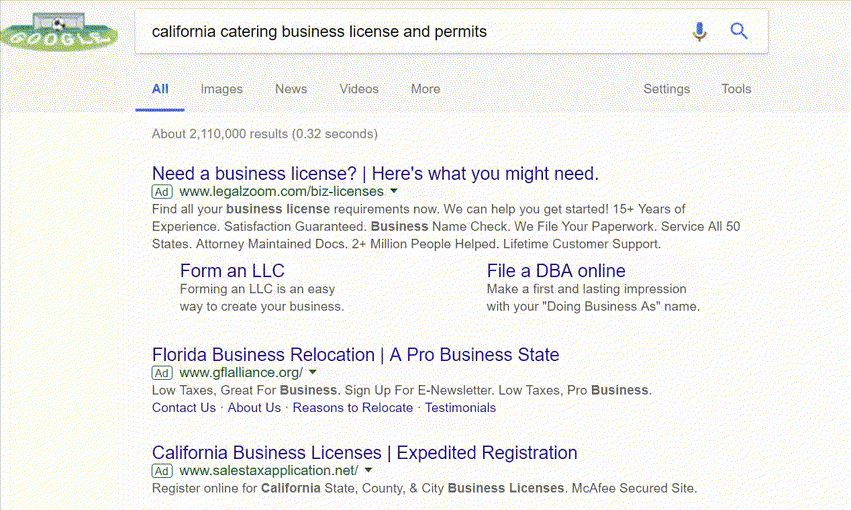Open California Business Licenses Expedited Registration link
851x510 pixels.
pyautogui.click(x=364, y=453)
